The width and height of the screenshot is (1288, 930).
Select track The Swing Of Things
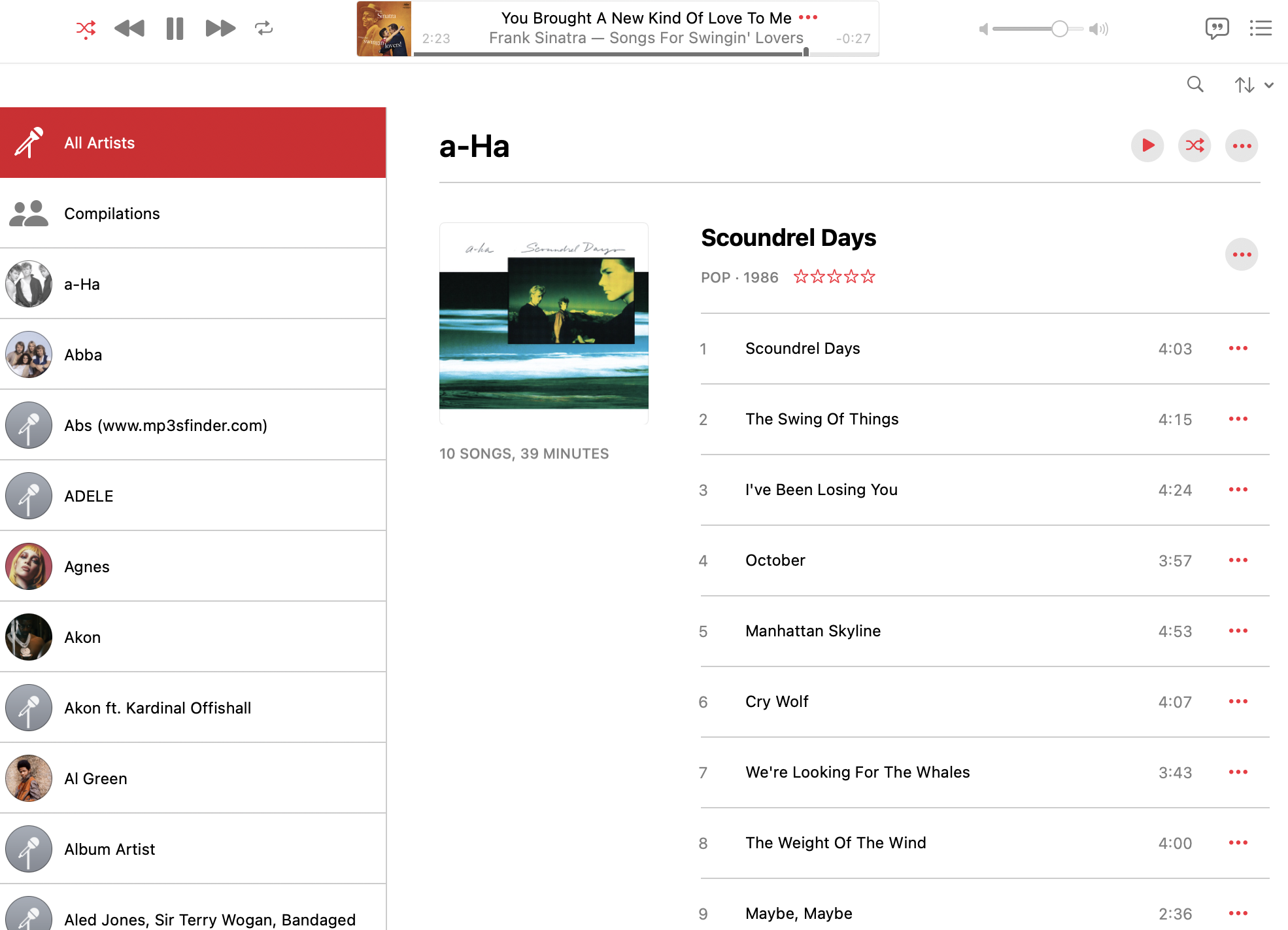click(x=985, y=419)
